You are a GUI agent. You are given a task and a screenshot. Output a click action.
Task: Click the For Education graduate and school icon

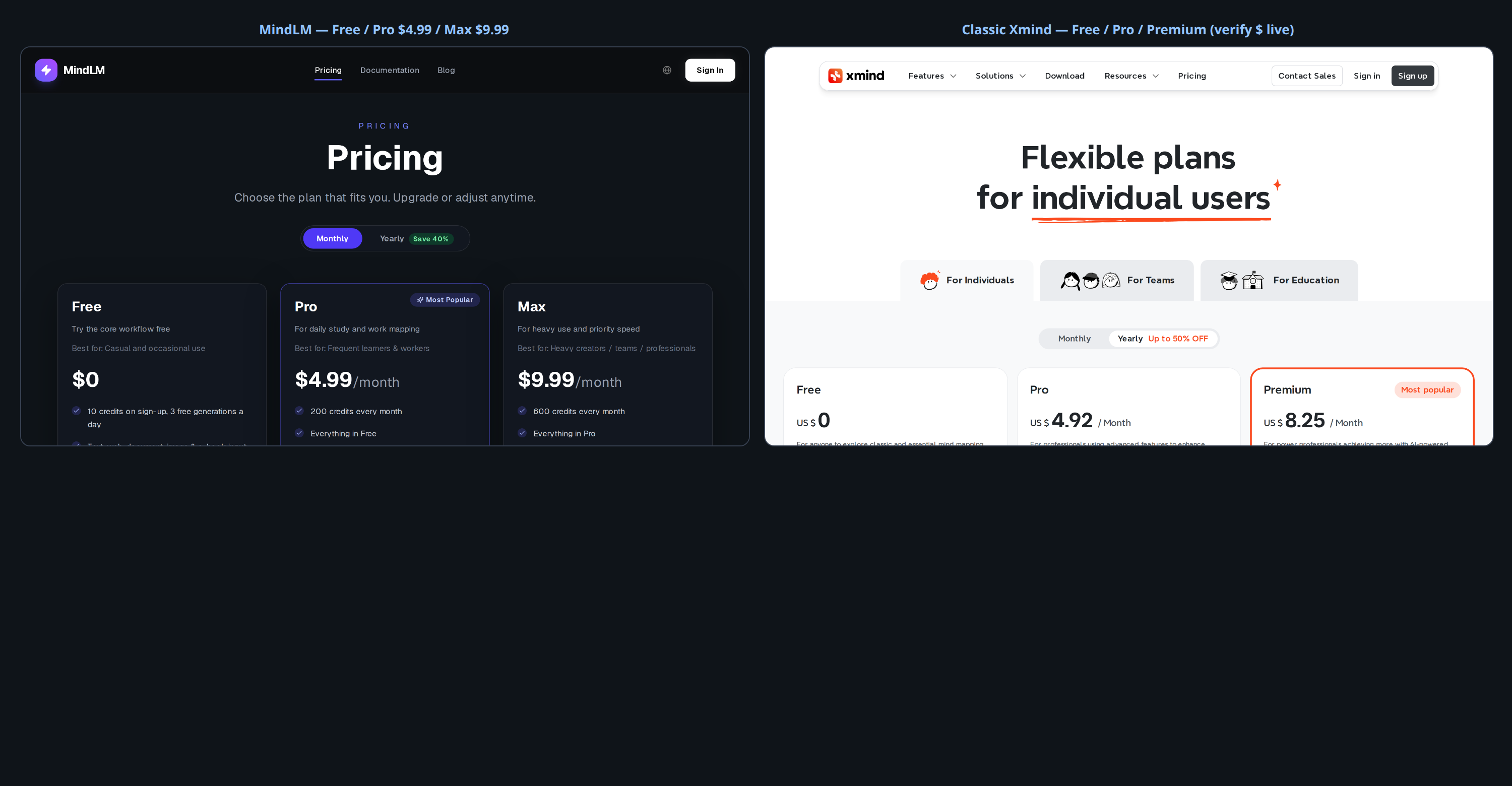point(1241,280)
